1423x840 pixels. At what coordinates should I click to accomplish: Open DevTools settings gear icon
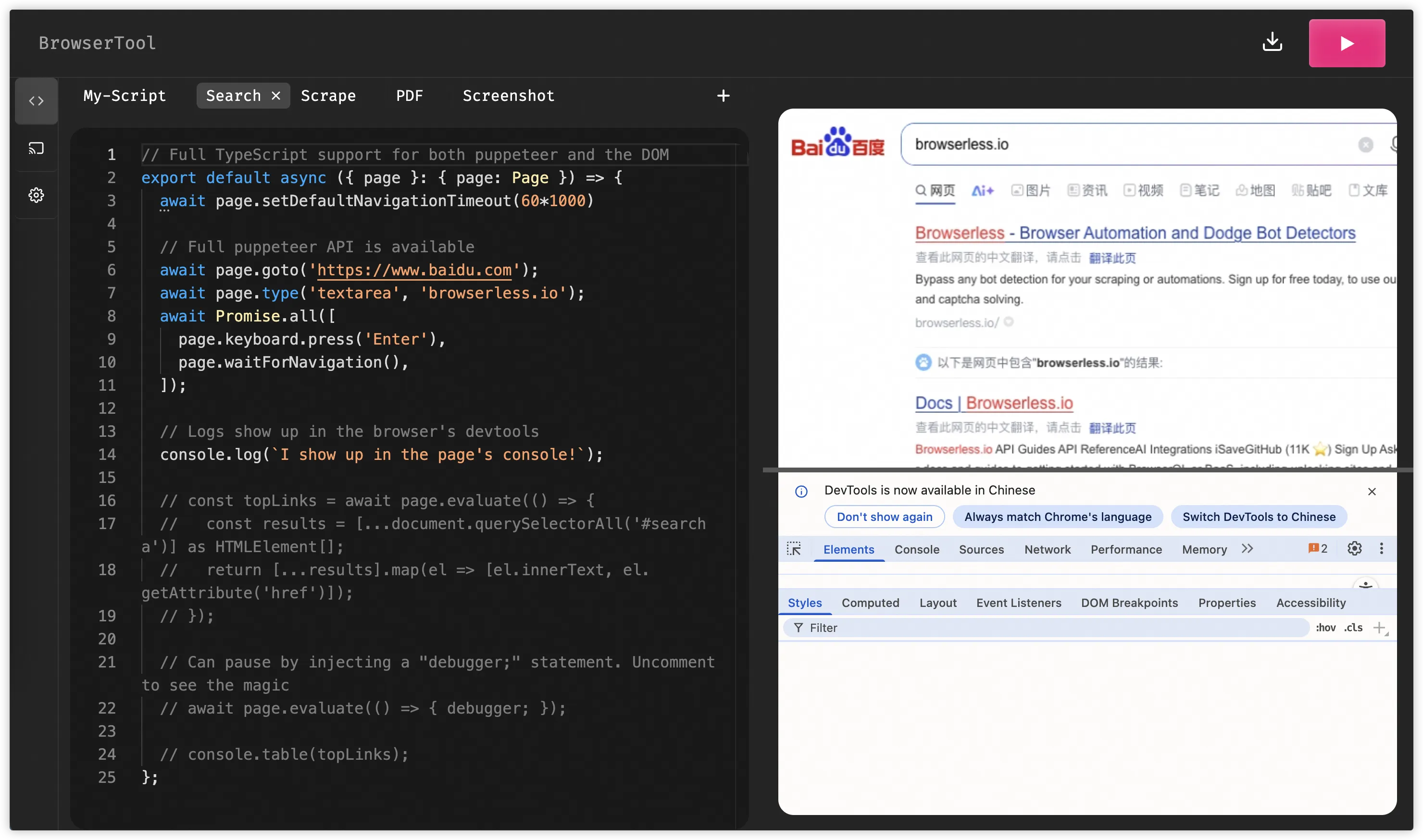[x=1354, y=548]
